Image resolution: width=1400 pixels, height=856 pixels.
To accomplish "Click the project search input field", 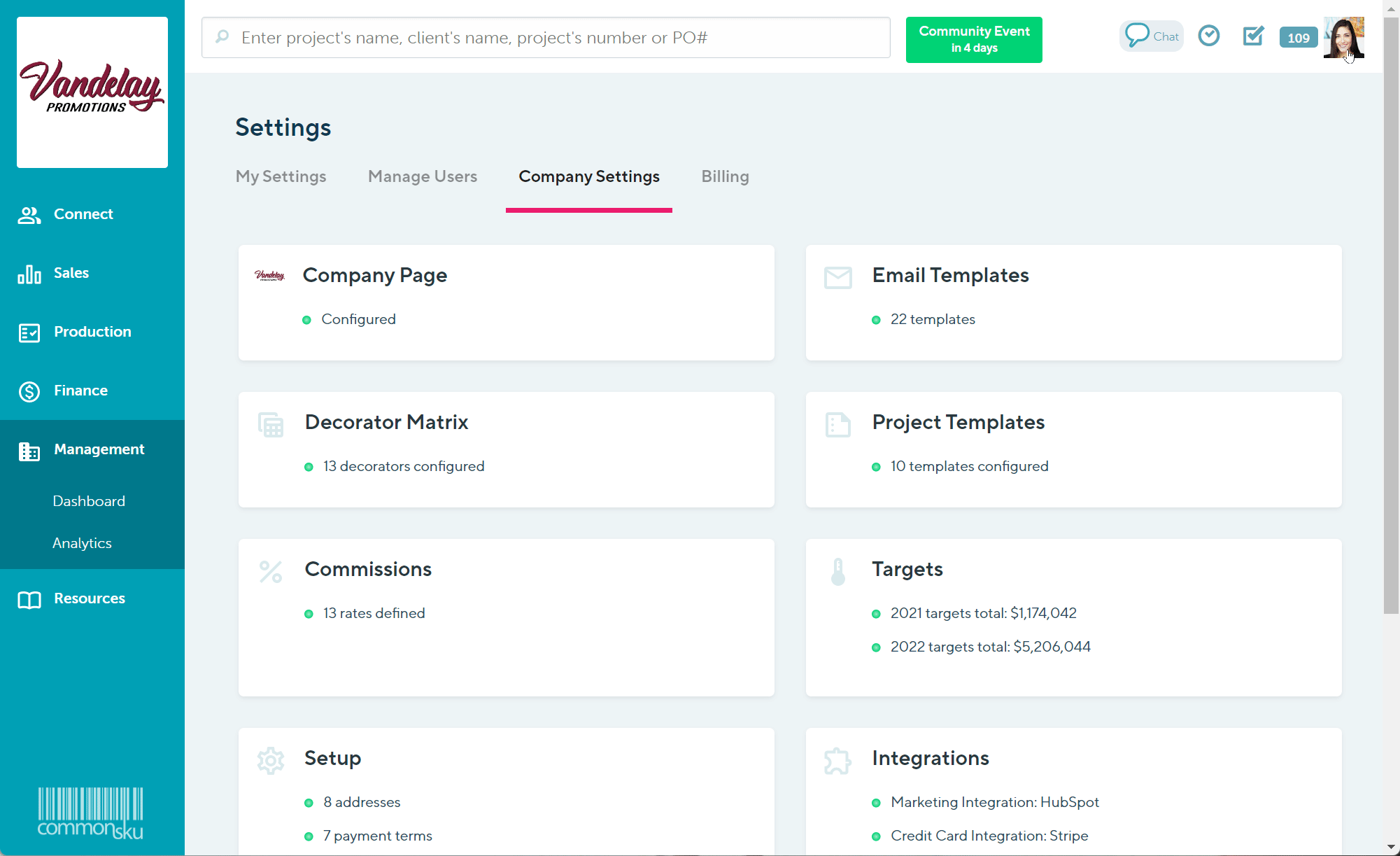I will (x=546, y=38).
